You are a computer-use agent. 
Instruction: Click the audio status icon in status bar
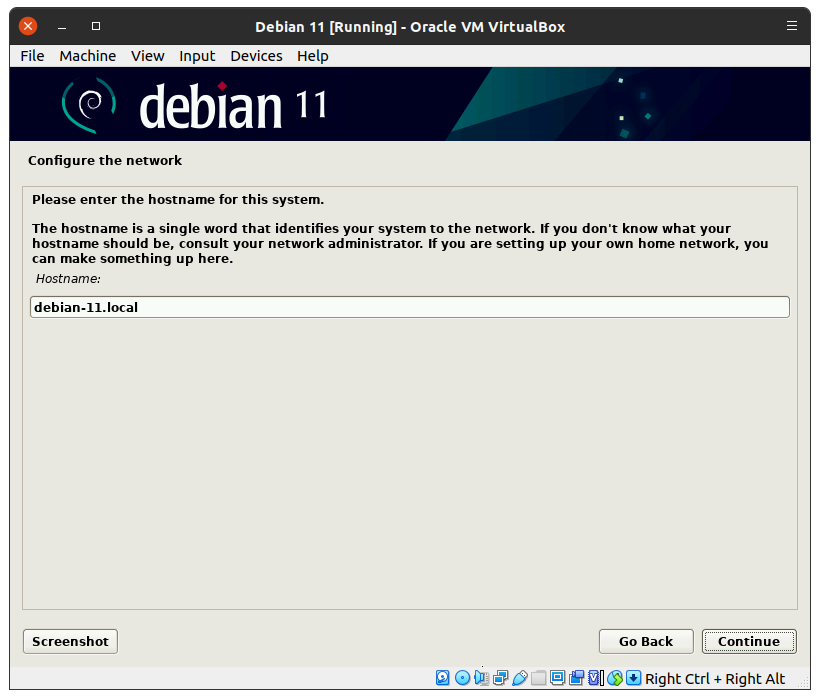(481, 679)
